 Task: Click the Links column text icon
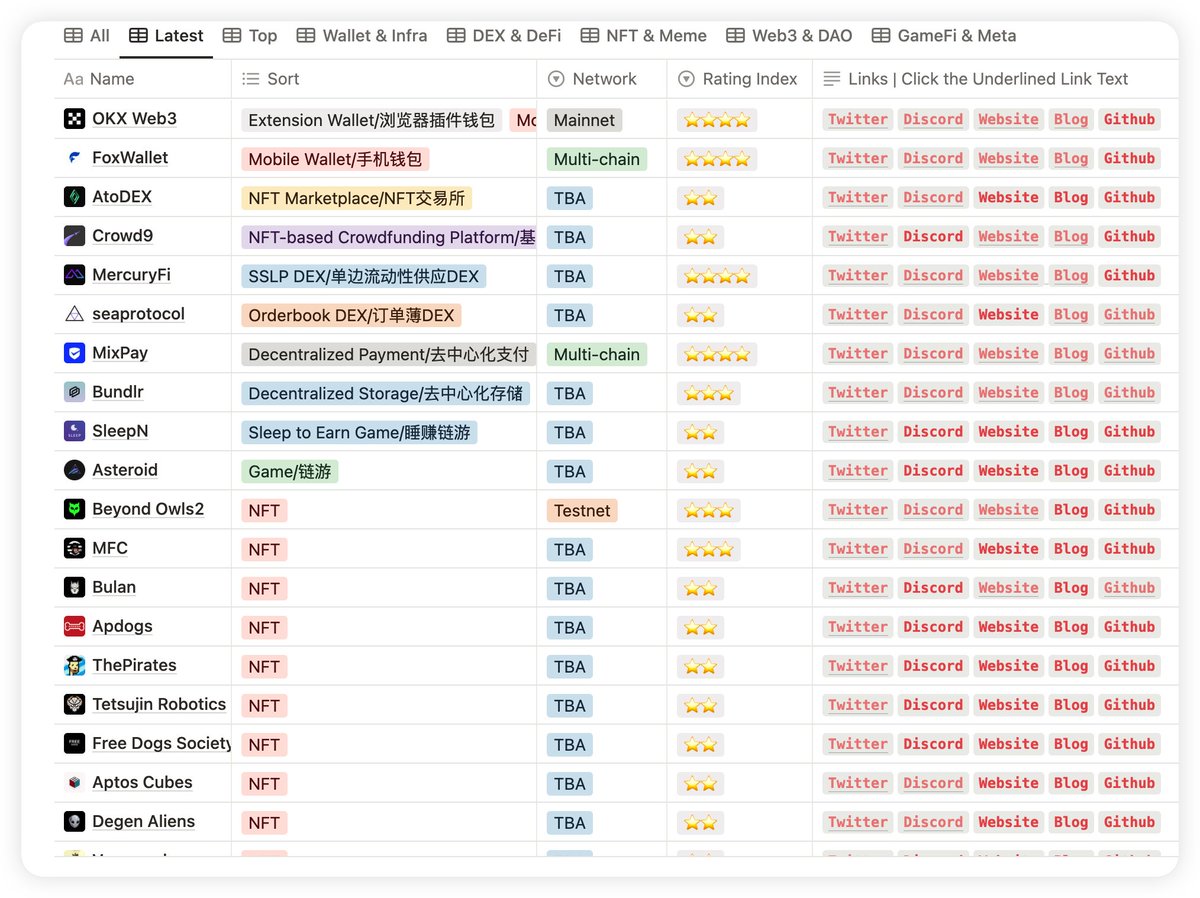pos(831,79)
